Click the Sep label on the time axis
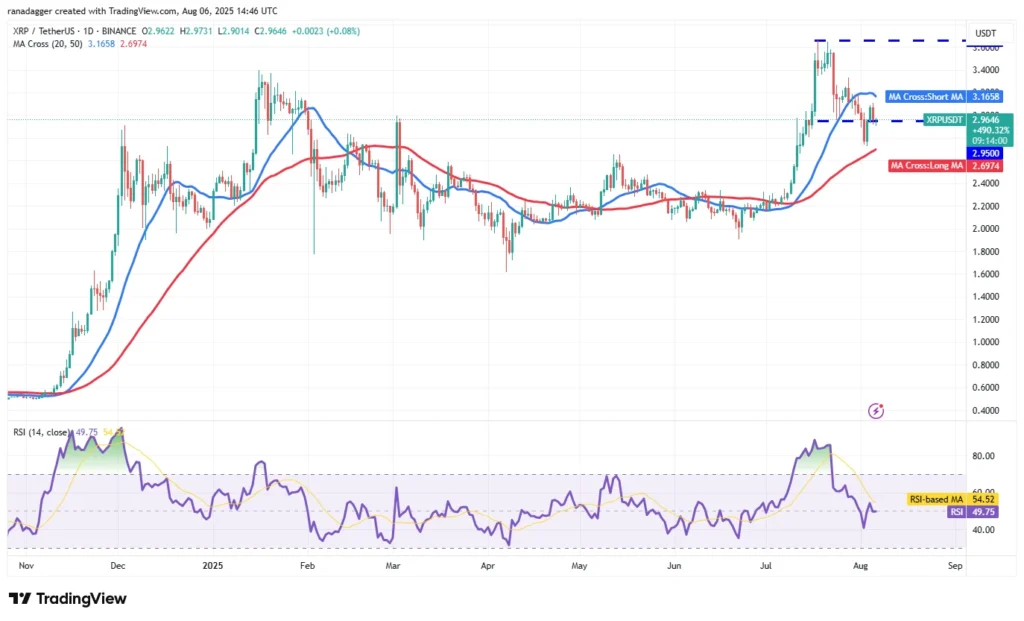This screenshot has width=1024, height=621. coord(955,566)
